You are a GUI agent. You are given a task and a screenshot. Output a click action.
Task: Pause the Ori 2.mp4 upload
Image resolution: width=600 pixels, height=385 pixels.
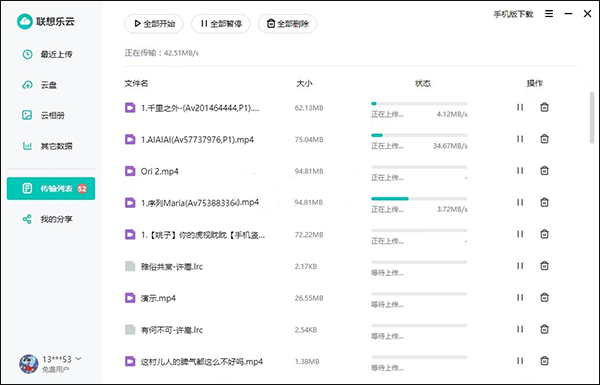click(x=520, y=171)
